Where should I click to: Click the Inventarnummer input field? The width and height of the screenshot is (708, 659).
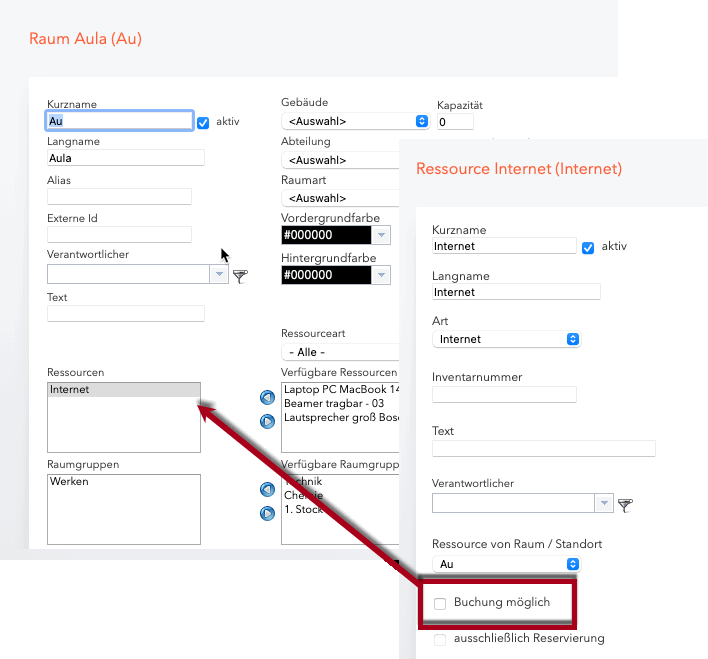(x=504, y=395)
